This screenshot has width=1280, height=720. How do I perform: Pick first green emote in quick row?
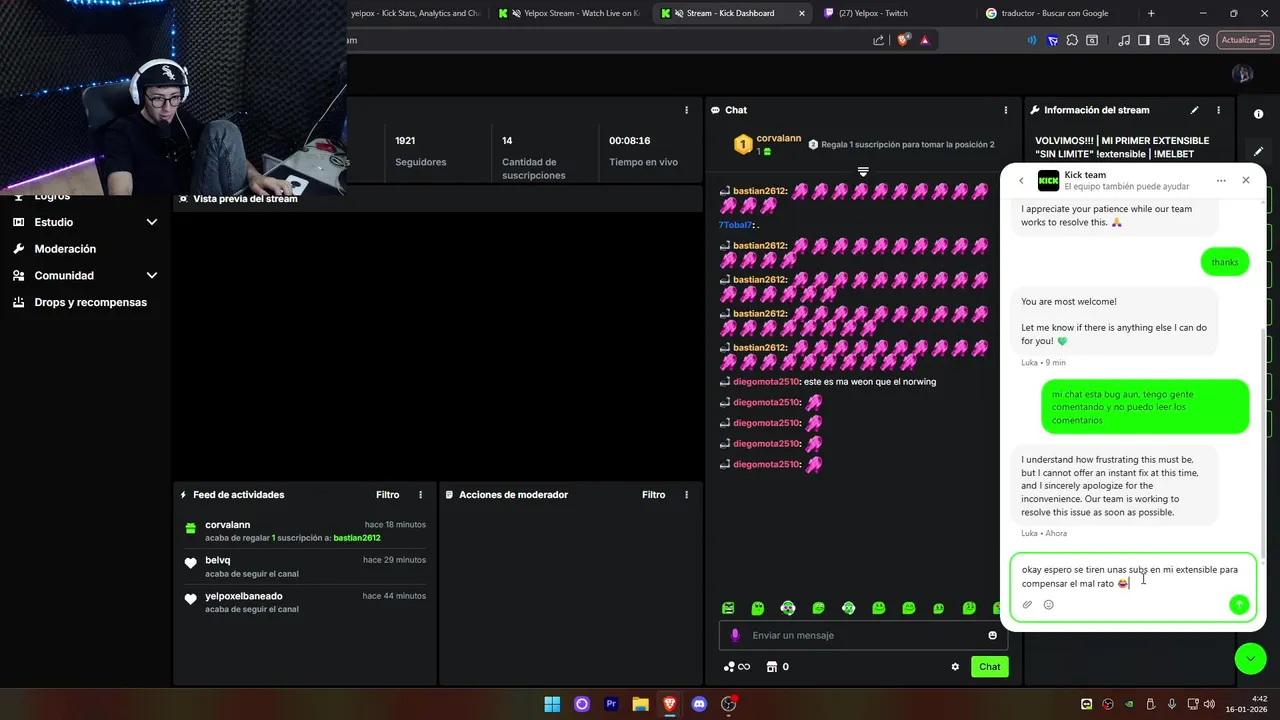coord(728,608)
